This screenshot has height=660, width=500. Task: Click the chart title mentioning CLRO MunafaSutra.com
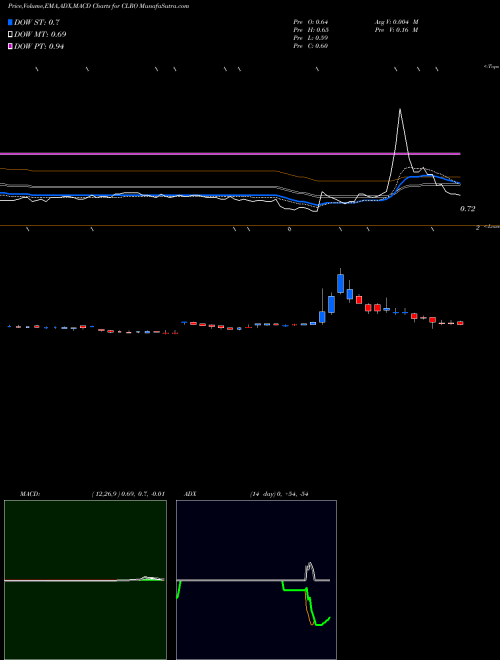pyautogui.click(x=98, y=6)
